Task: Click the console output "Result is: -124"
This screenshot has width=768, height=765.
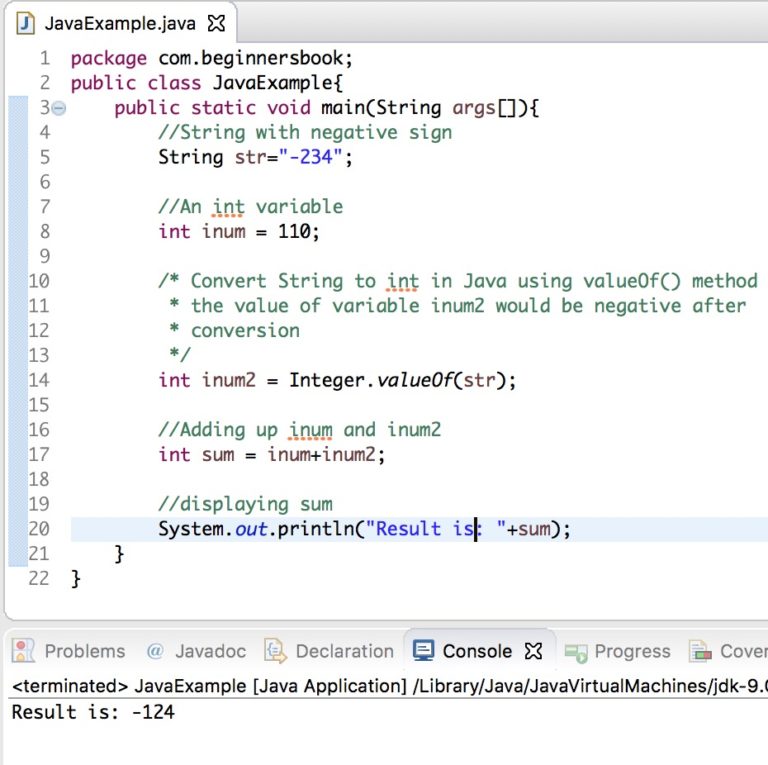Action: tap(93, 712)
